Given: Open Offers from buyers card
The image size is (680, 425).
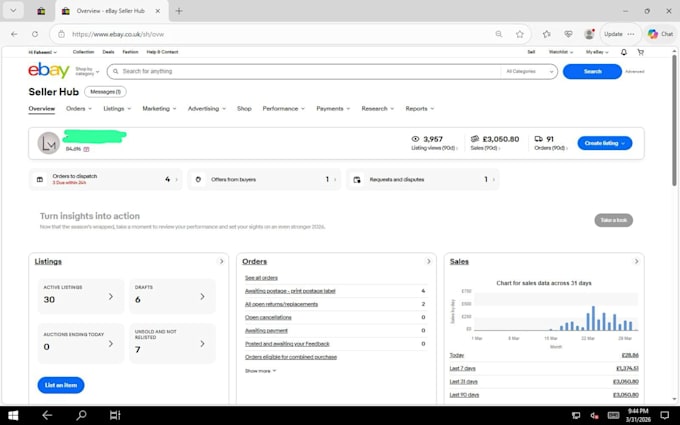Looking at the screenshot, I should pyautogui.click(x=264, y=180).
